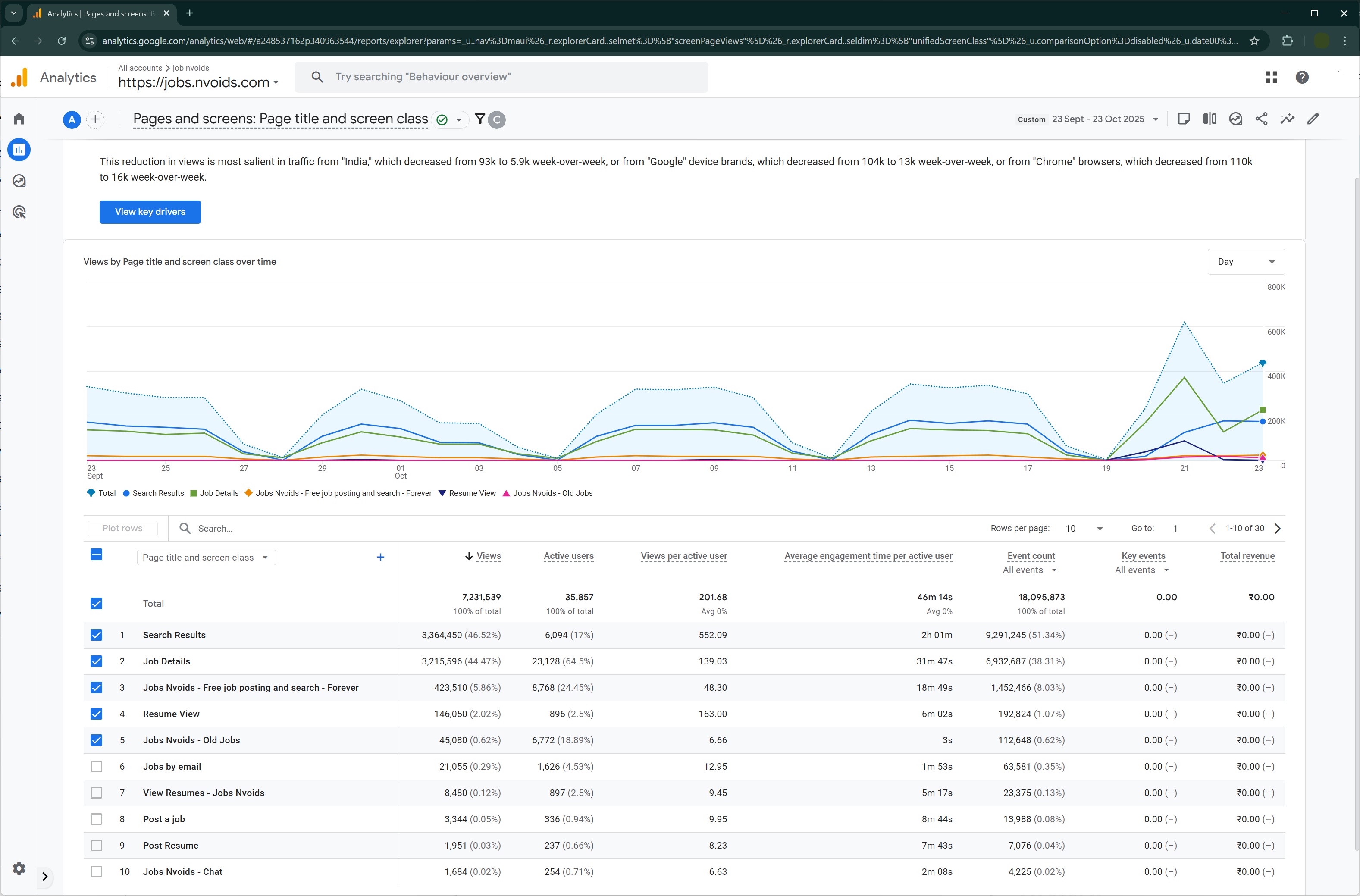This screenshot has width=1360, height=896.
Task: Uncheck the Search Results row checkbox
Action: (x=97, y=635)
